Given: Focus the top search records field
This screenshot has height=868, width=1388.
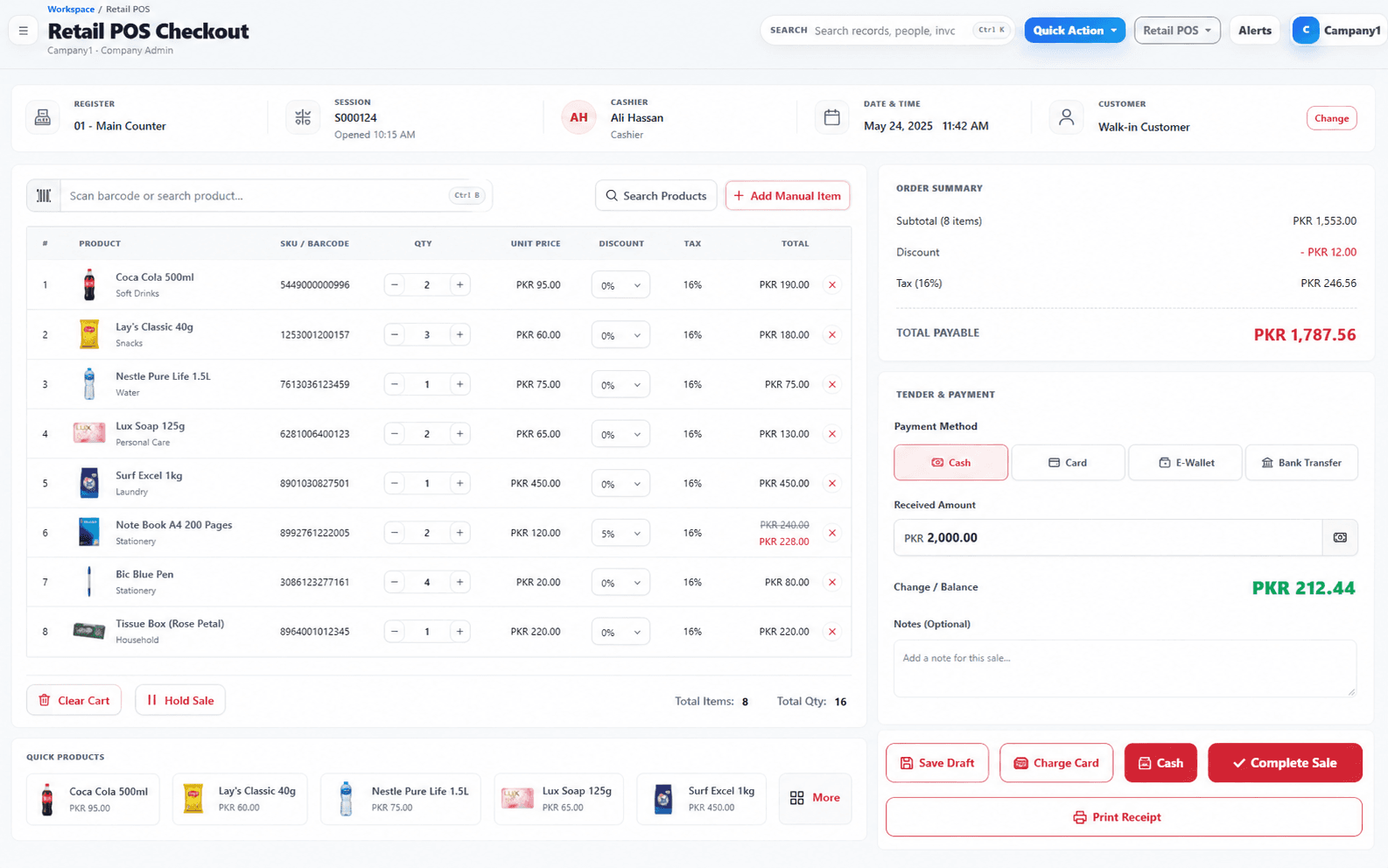Looking at the screenshot, I should click(888, 31).
